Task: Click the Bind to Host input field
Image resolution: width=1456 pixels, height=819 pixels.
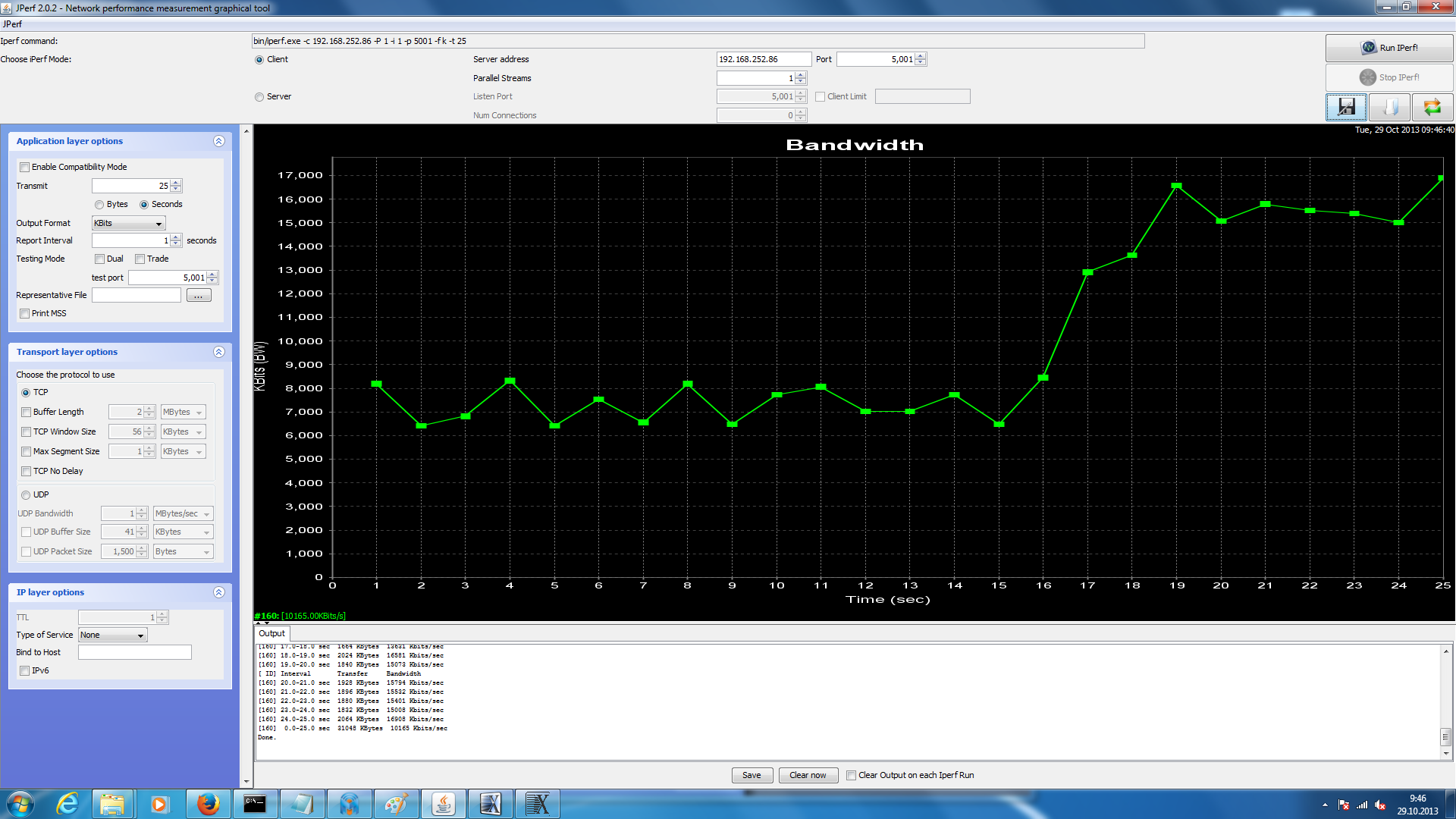Action: (x=135, y=652)
